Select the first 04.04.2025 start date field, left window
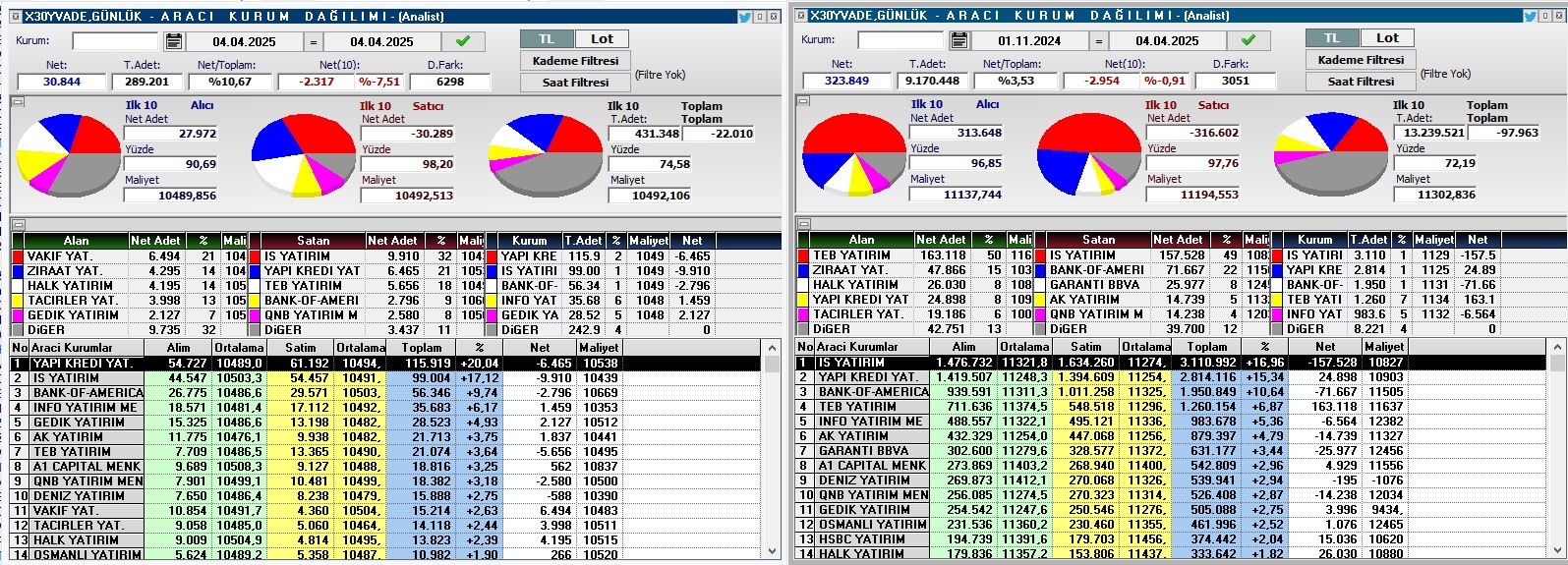Viewport: 1568px width, 565px height. click(245, 41)
